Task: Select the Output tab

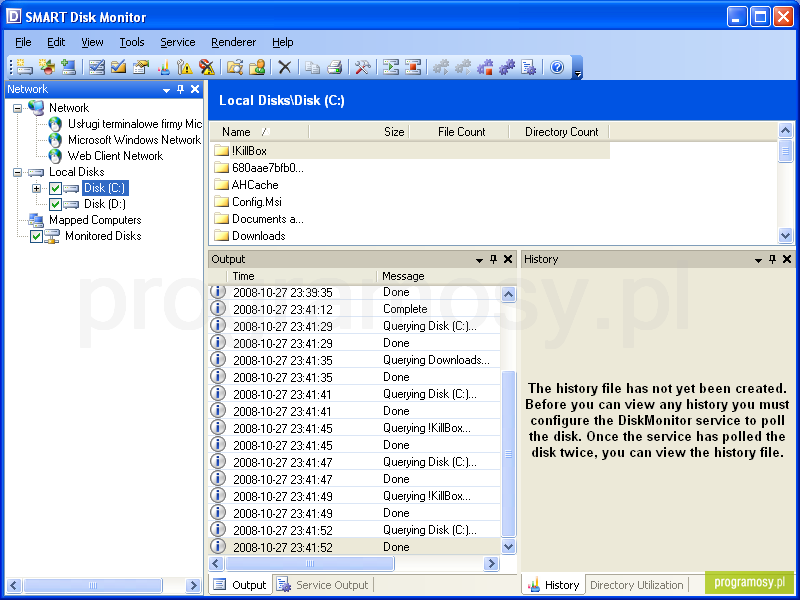Action: pos(240,585)
